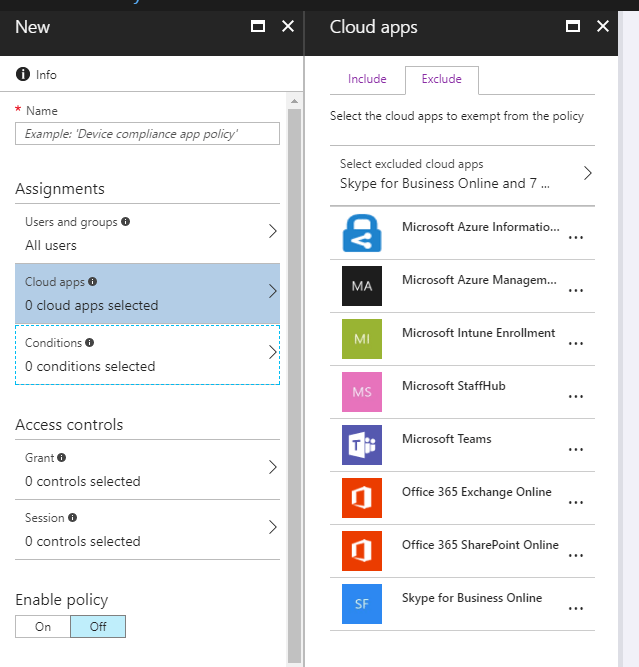Click the SF Skype for Business icon
This screenshot has width=639, height=667.
coord(362,604)
